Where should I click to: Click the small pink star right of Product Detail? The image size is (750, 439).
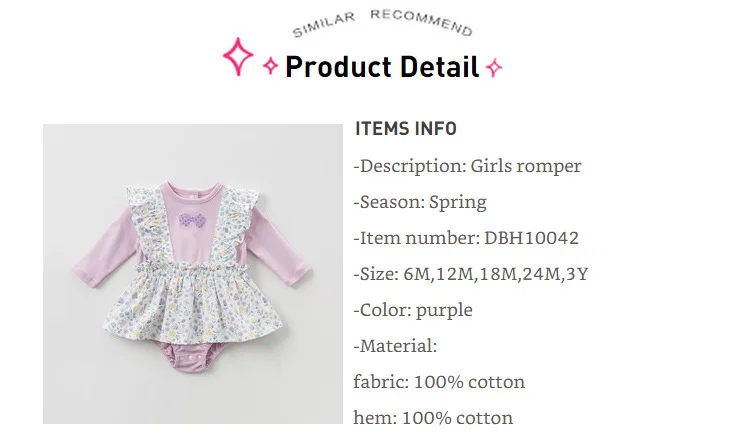[494, 67]
